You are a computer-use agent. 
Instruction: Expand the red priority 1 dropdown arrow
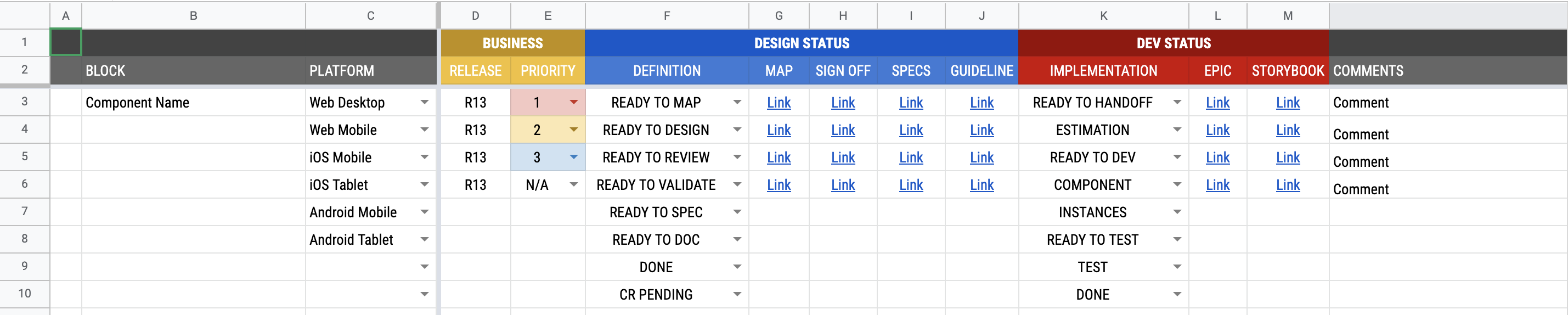pos(573,103)
